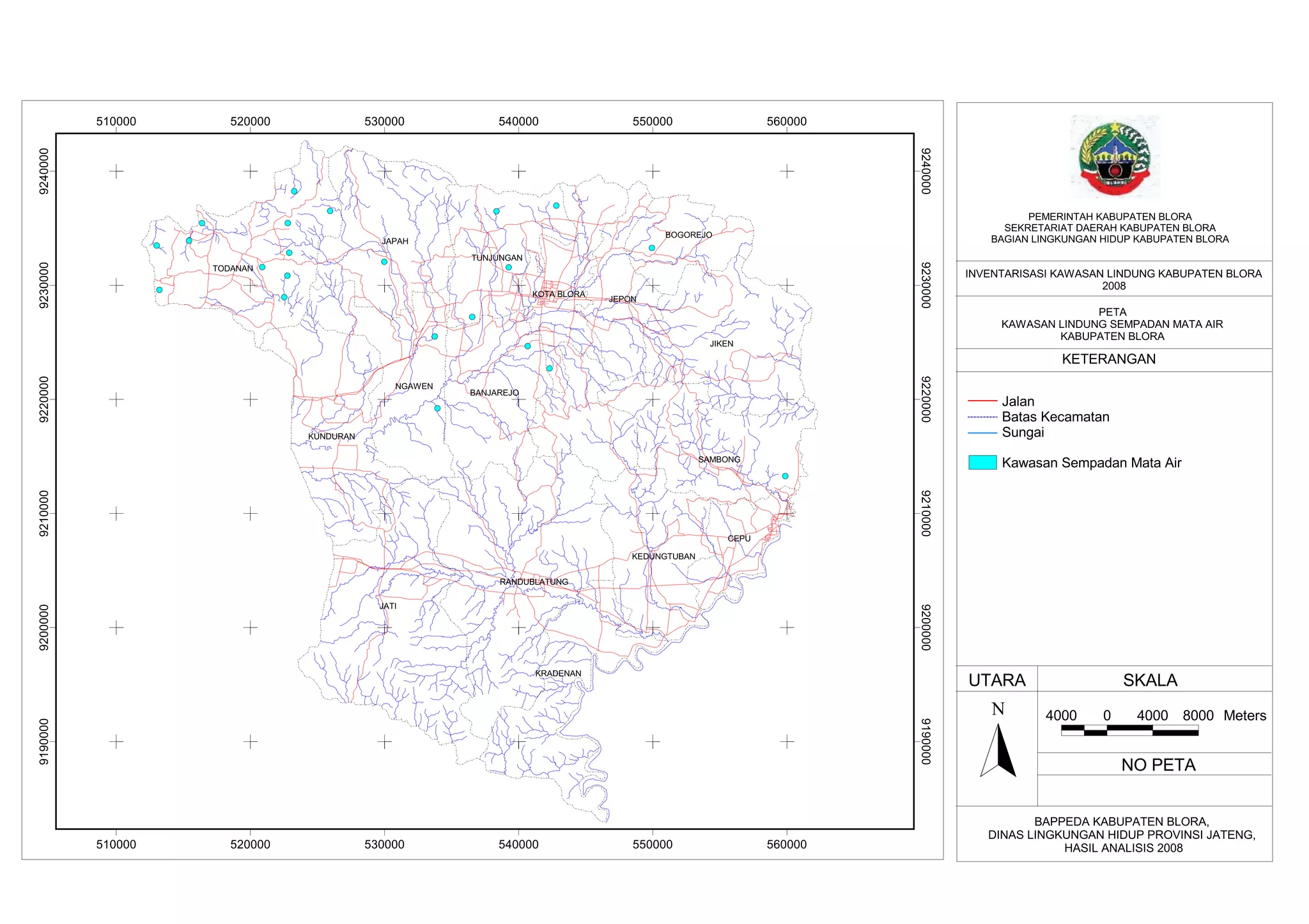Click the cyan Kawasan Sempadan Mata Air swatch
This screenshot has height=924, width=1309.
point(982,463)
